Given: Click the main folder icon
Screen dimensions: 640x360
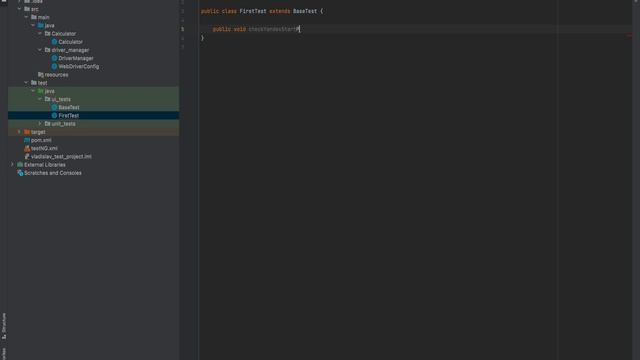Looking at the screenshot, I should click(x=34, y=17).
